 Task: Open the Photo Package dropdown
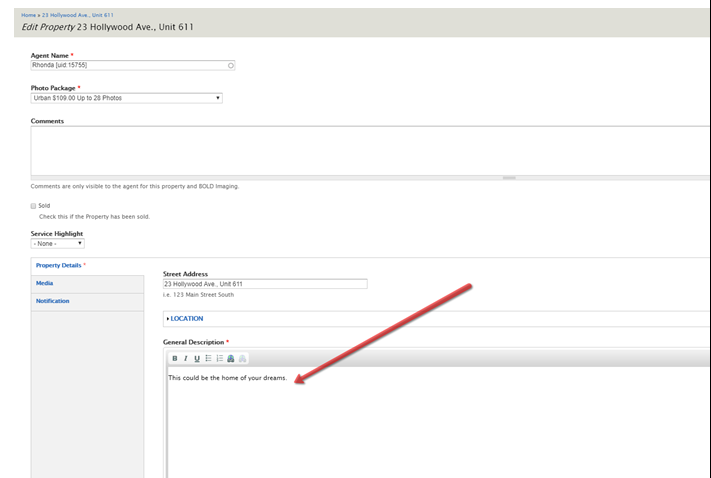[x=126, y=98]
